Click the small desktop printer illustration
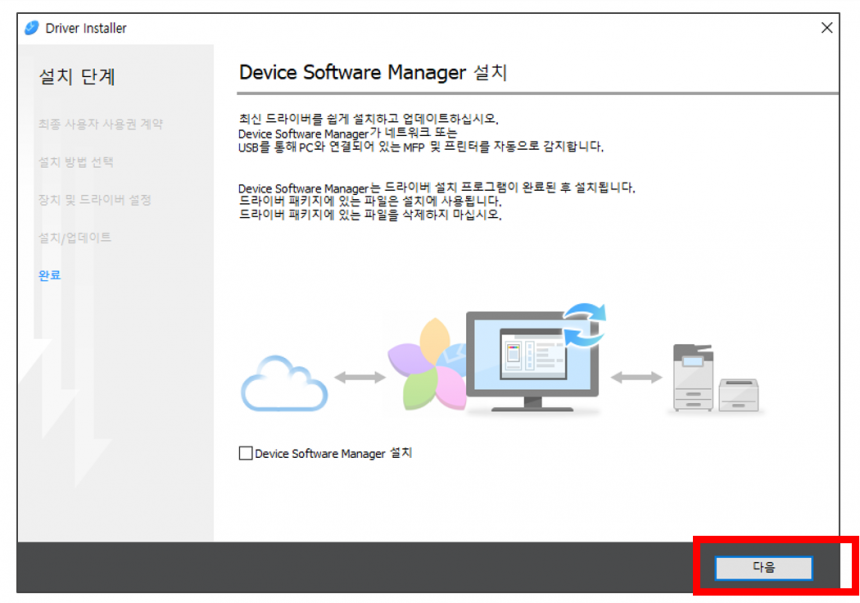Image resolution: width=860 pixels, height=603 pixels. point(739,395)
